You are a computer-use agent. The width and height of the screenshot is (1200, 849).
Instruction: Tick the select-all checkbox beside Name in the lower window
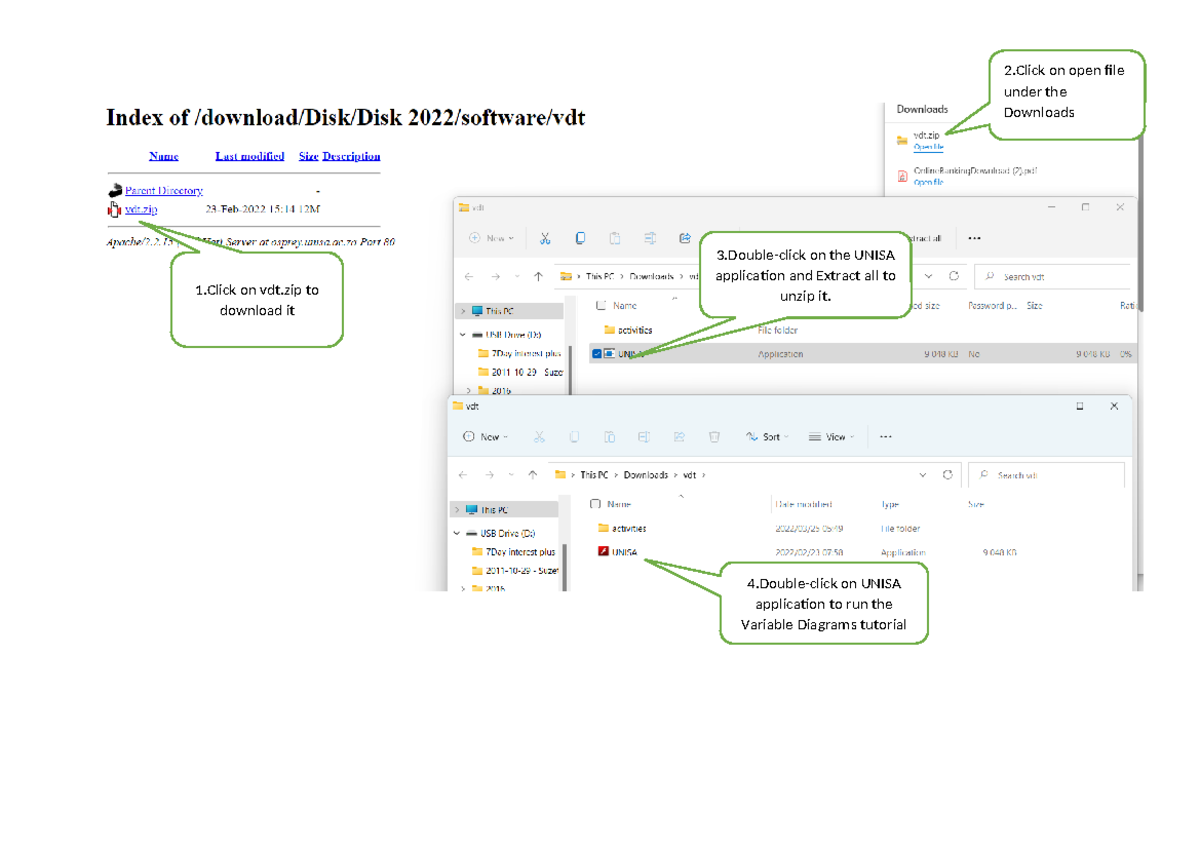tap(596, 504)
